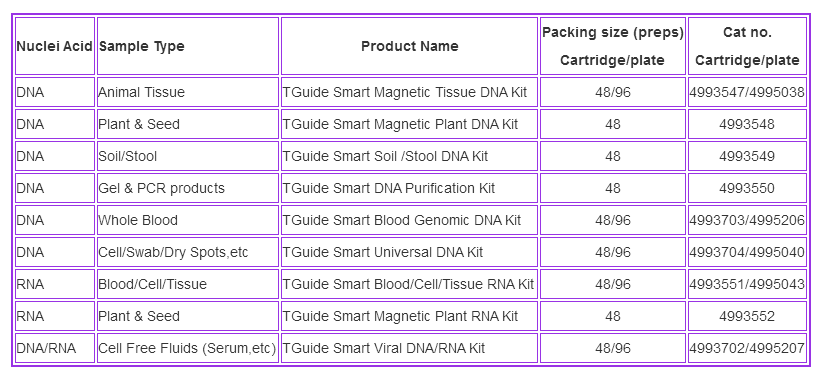Viewport: 834px width, 381px height.
Task: Select the Whole Blood sample cell
Action: [188, 220]
